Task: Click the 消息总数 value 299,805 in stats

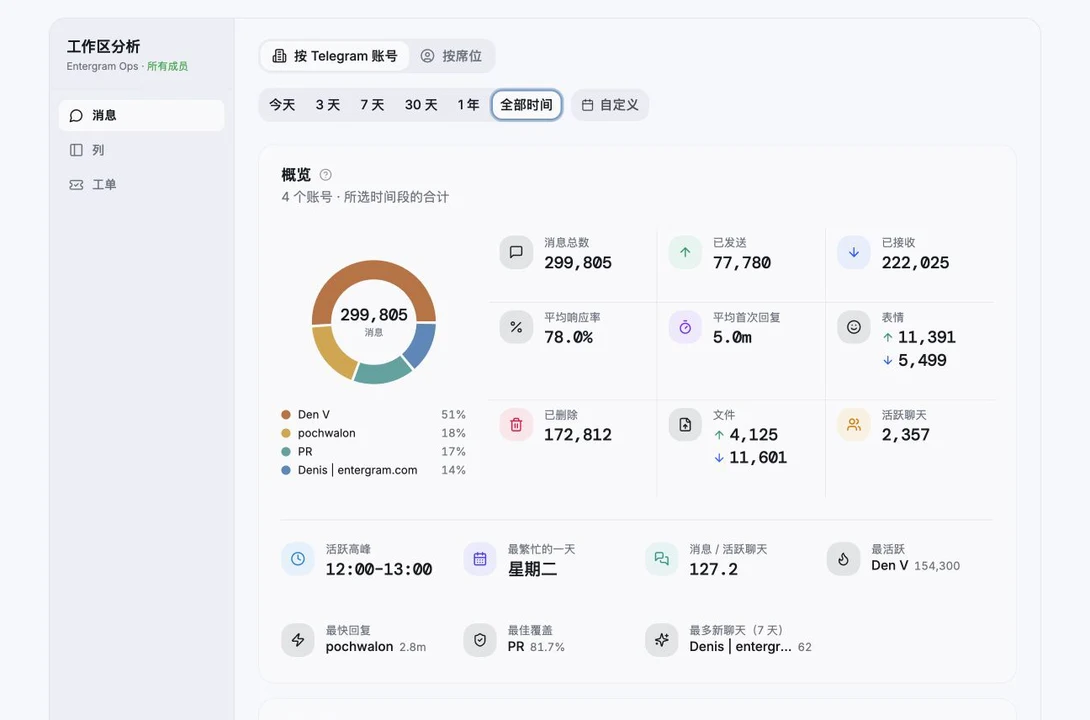Action: [578, 263]
